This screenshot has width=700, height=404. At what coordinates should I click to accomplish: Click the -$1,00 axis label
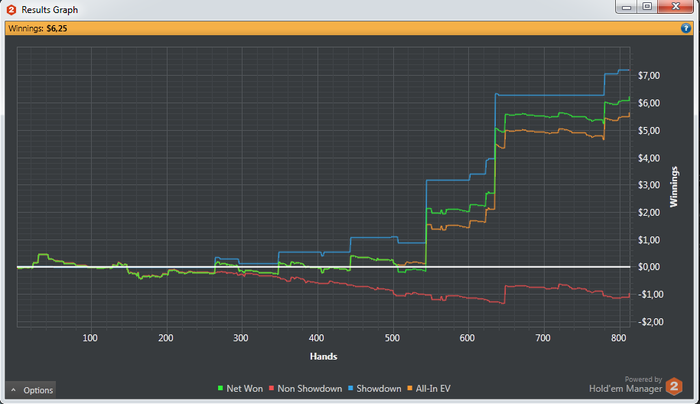click(x=650, y=295)
